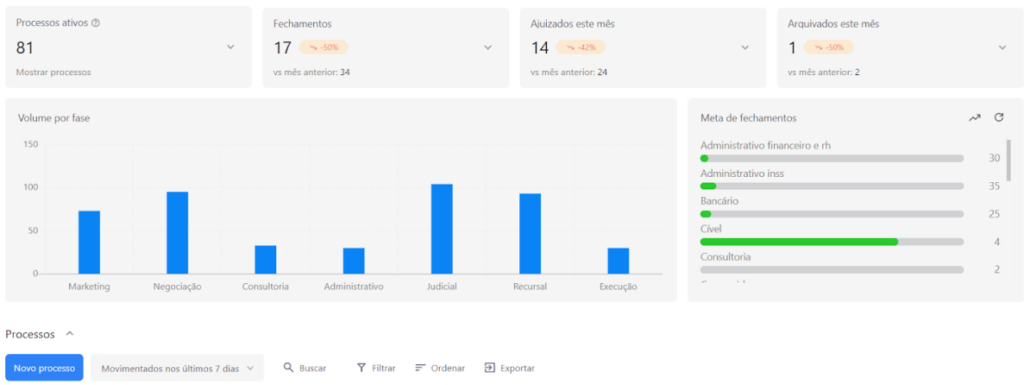
Task: Expand the Ajuizados este mês card chevron
Action: pyautogui.click(x=745, y=47)
